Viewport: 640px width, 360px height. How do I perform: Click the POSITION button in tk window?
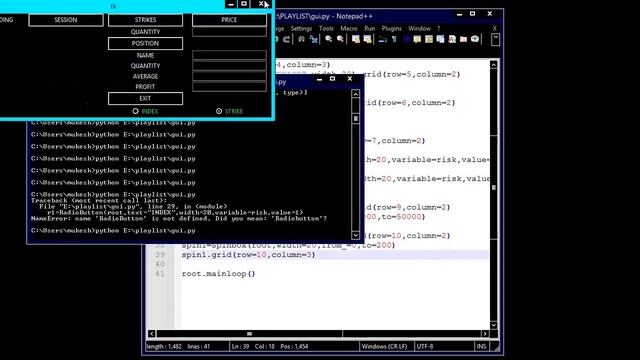click(145, 43)
